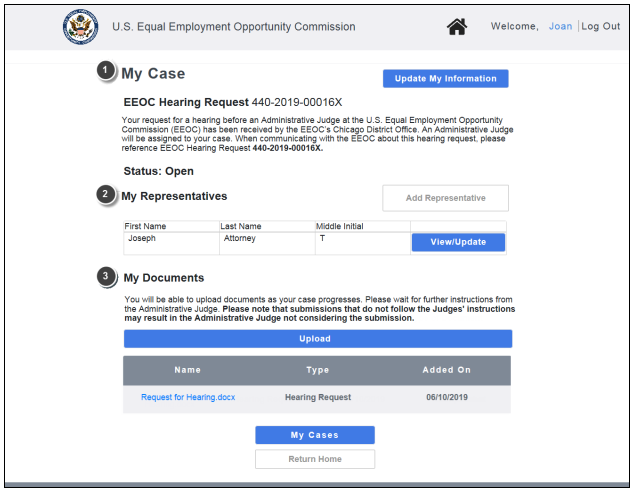Viewport: 633px width, 489px height.
Task: Click the Return Home button
Action: pyautogui.click(x=314, y=459)
